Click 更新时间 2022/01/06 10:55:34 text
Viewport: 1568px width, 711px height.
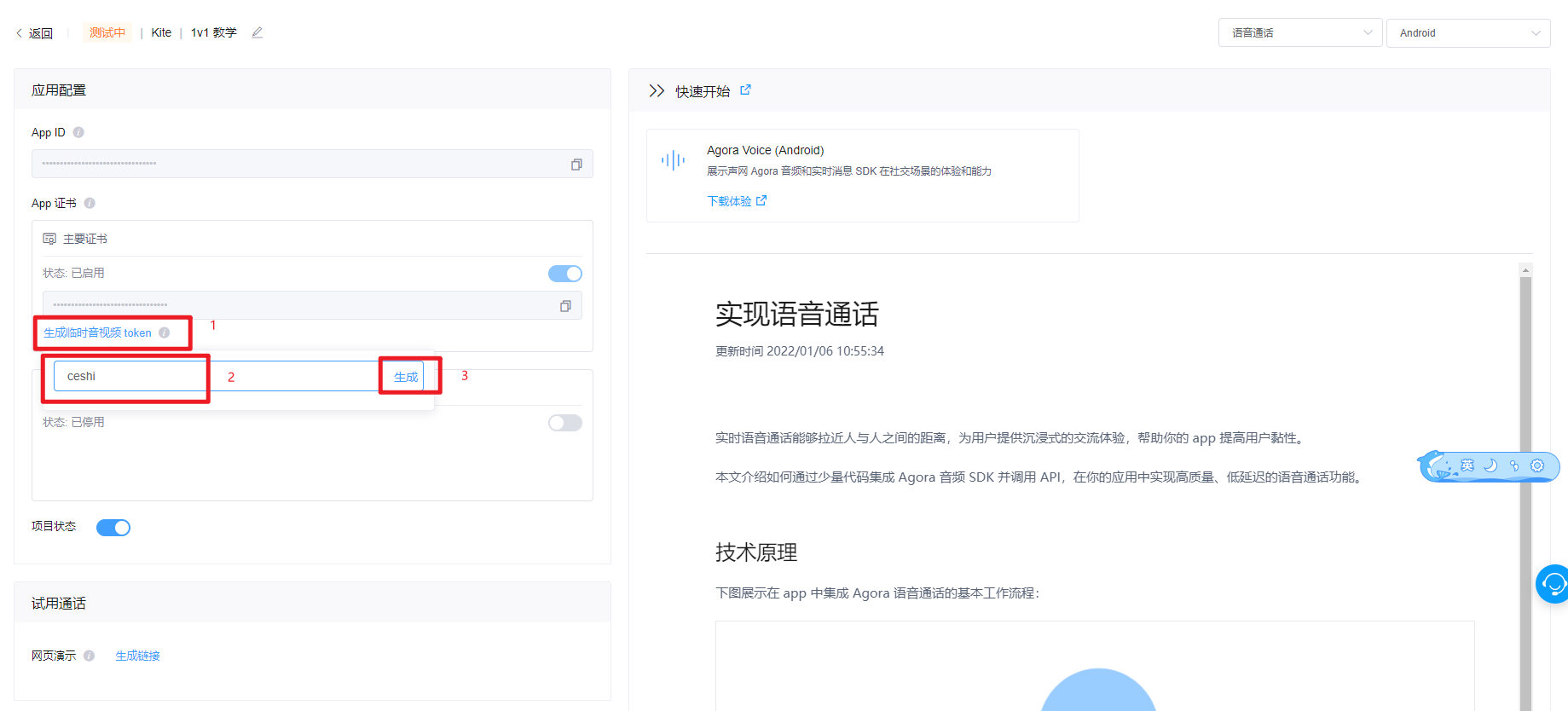800,351
